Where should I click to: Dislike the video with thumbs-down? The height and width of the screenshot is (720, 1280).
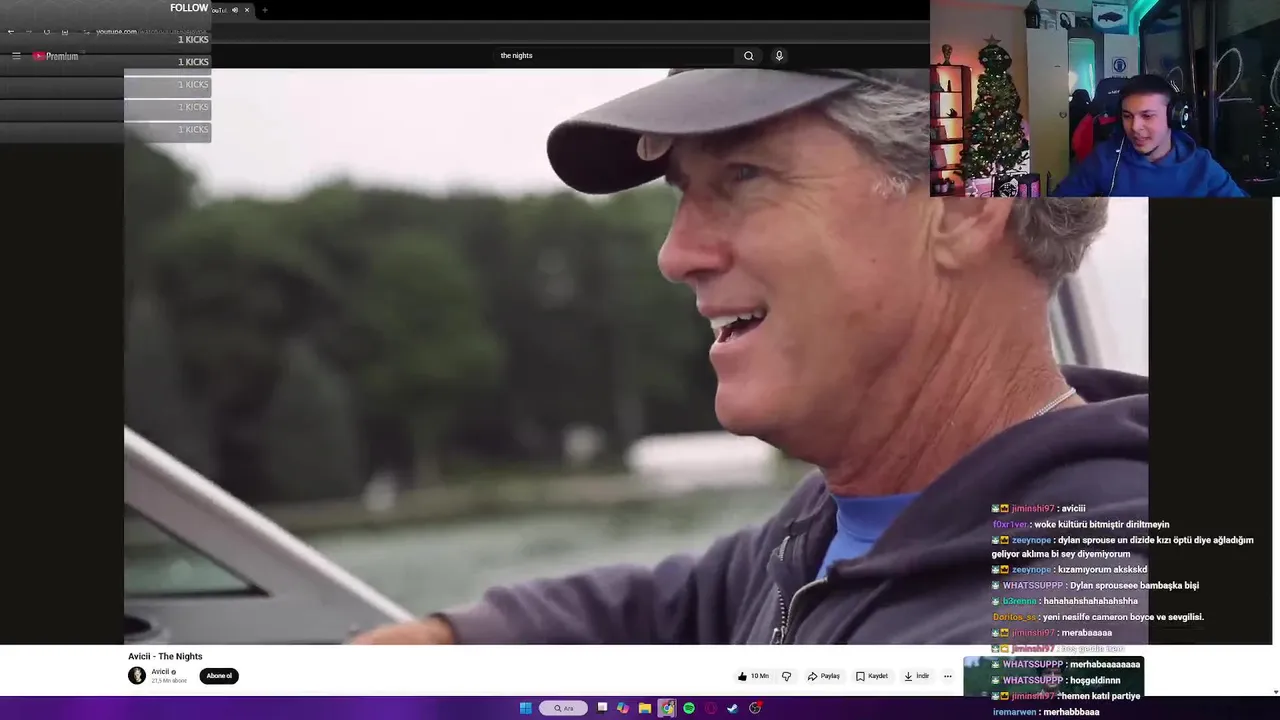click(786, 676)
